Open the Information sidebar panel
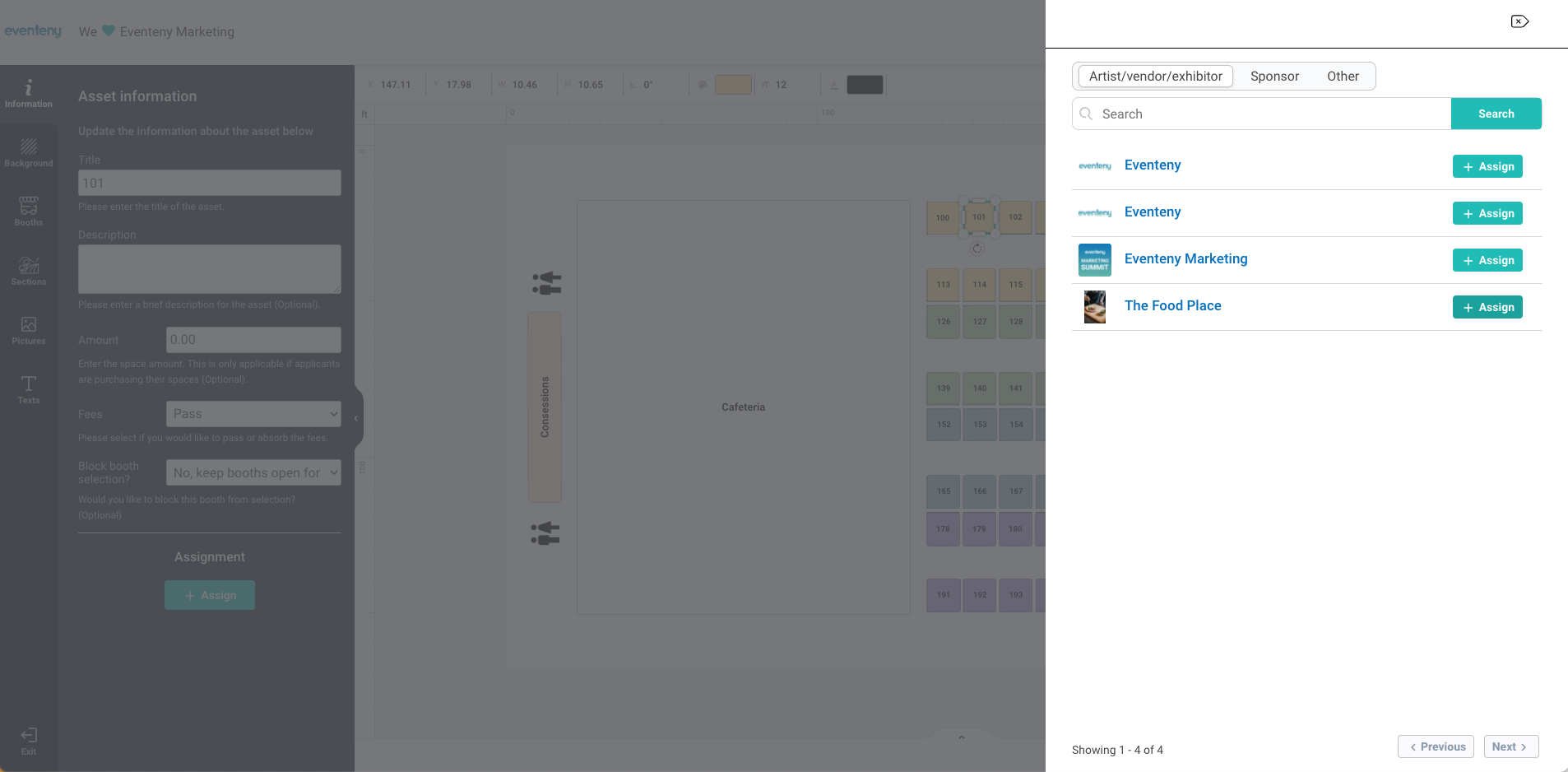This screenshot has width=1568, height=772. tap(29, 94)
